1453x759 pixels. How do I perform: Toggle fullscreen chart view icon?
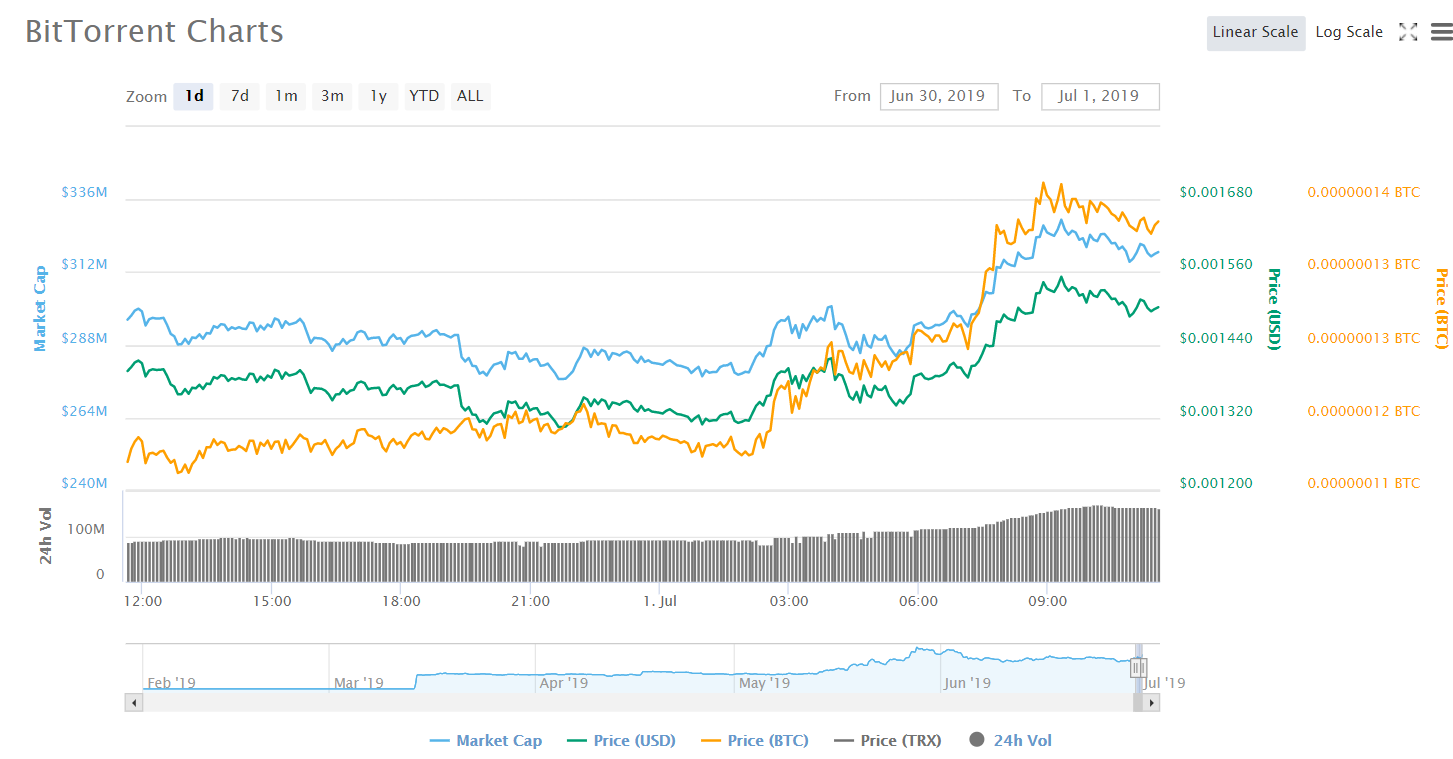(1408, 32)
